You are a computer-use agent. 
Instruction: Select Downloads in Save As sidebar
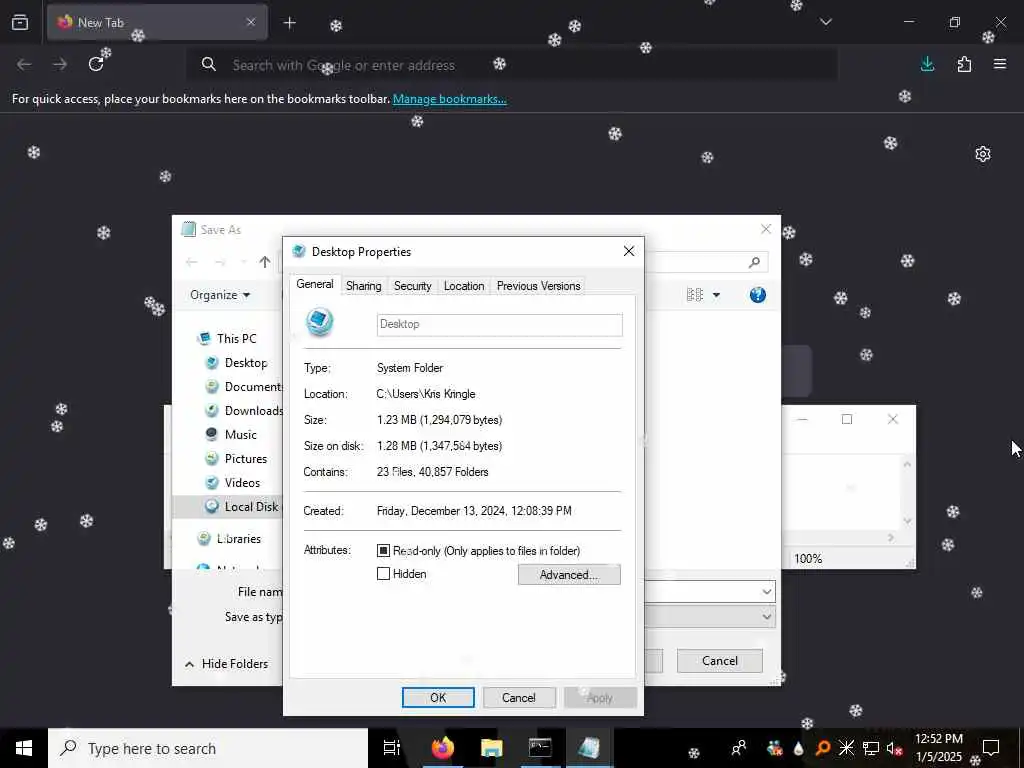coord(244,411)
